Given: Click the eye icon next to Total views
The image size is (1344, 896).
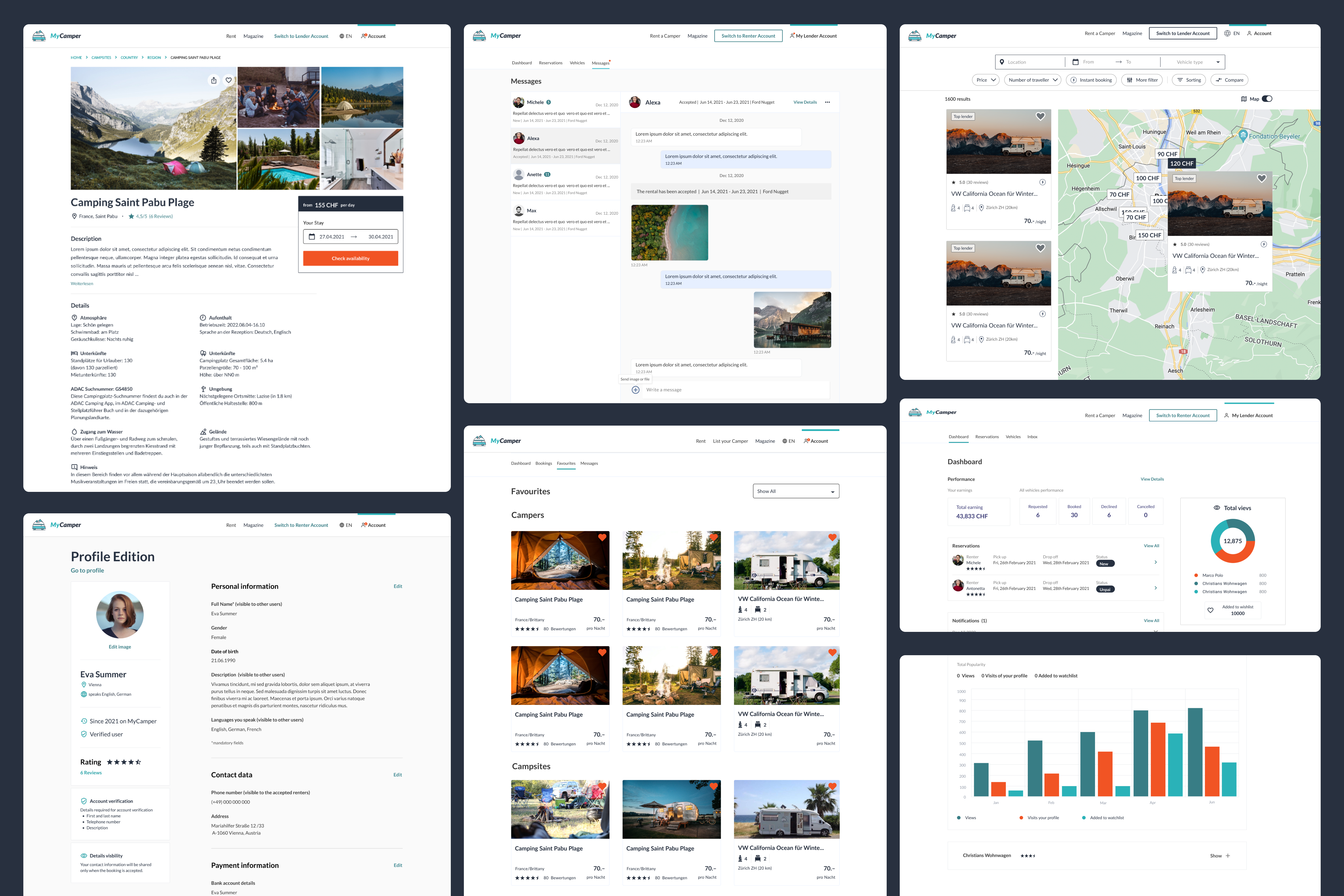Looking at the screenshot, I should tap(1217, 507).
